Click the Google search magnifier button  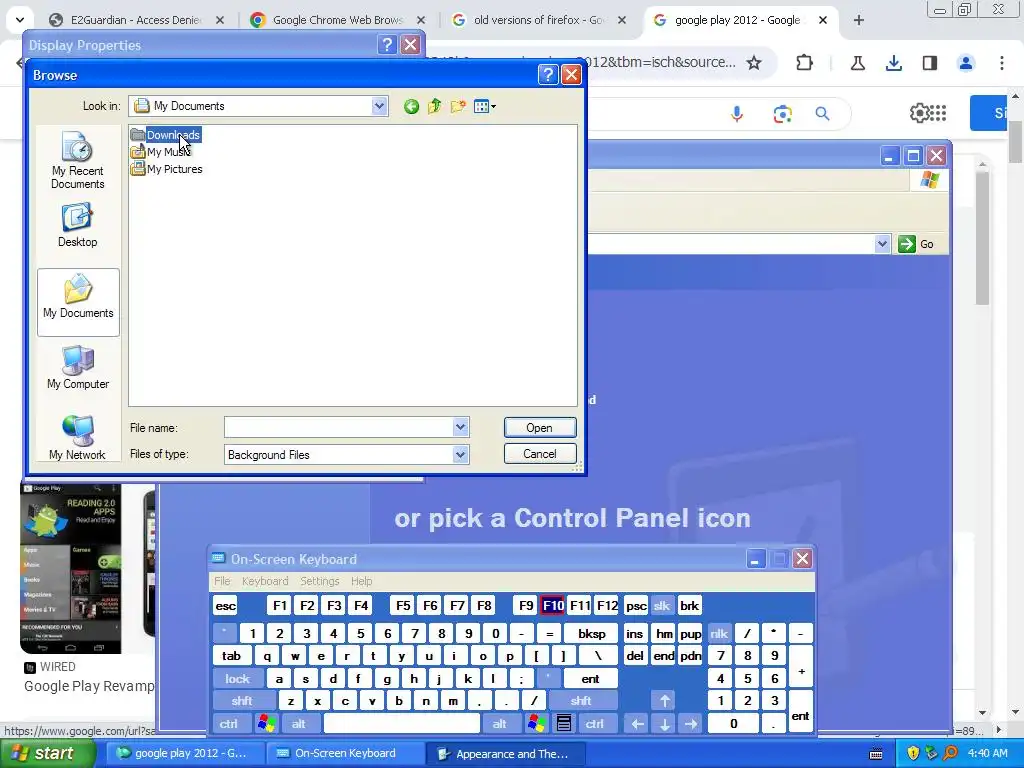pyautogui.click(x=822, y=114)
